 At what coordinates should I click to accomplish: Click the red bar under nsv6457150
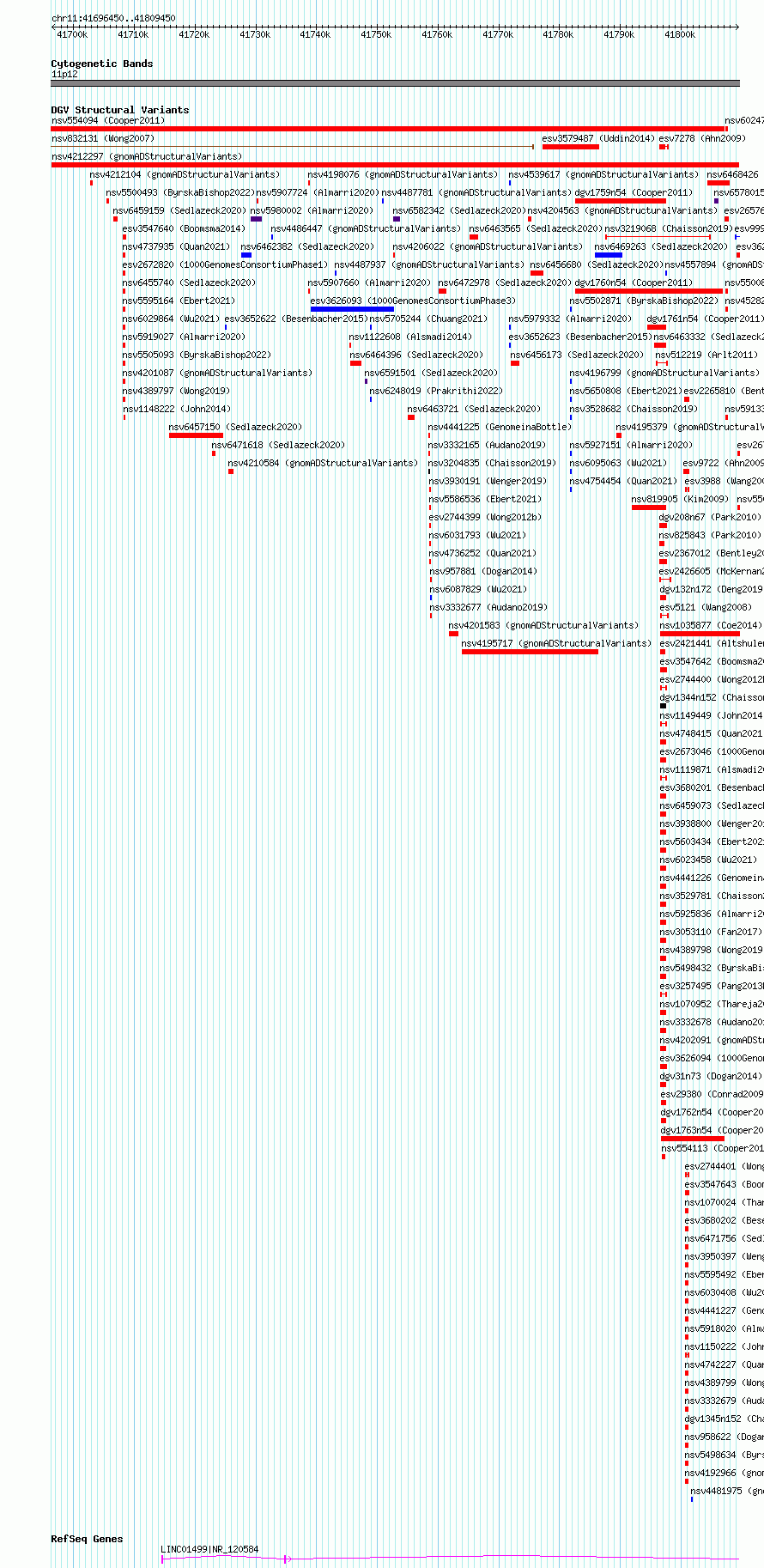point(196,435)
